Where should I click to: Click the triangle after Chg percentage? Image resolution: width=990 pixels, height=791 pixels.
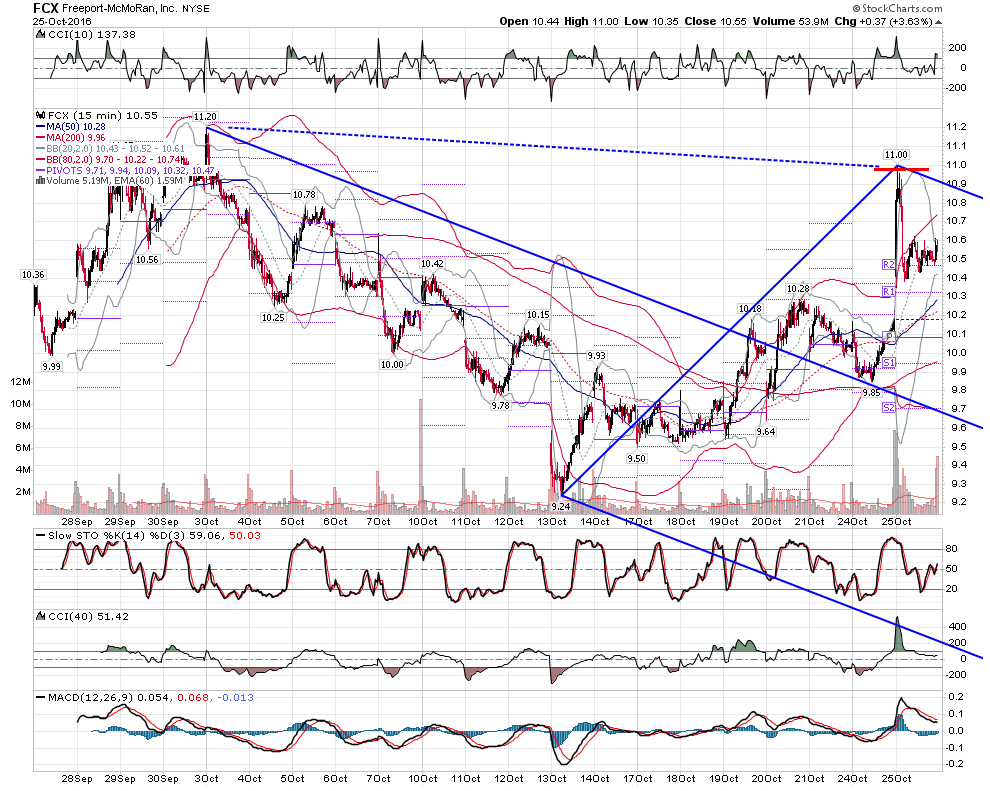tap(938, 22)
